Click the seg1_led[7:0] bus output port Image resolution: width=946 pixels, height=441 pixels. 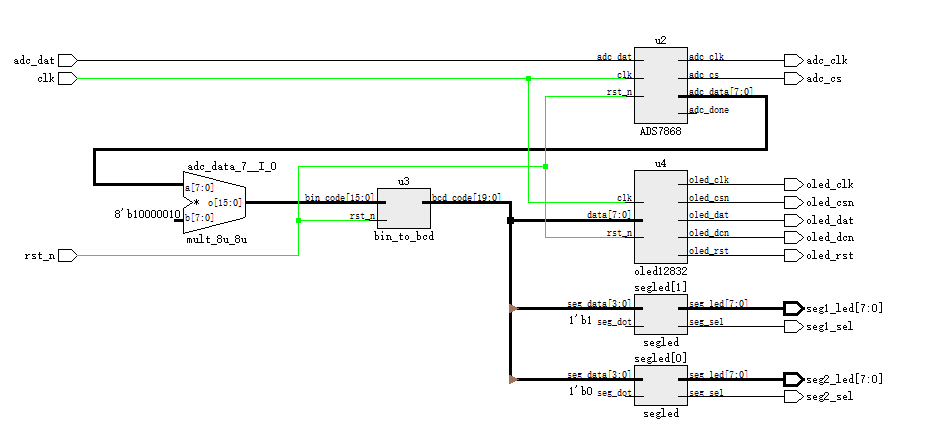(794, 309)
